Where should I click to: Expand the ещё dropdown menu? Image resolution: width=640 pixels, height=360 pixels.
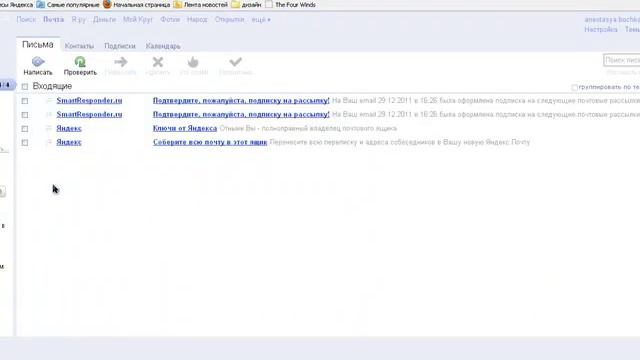(x=261, y=20)
